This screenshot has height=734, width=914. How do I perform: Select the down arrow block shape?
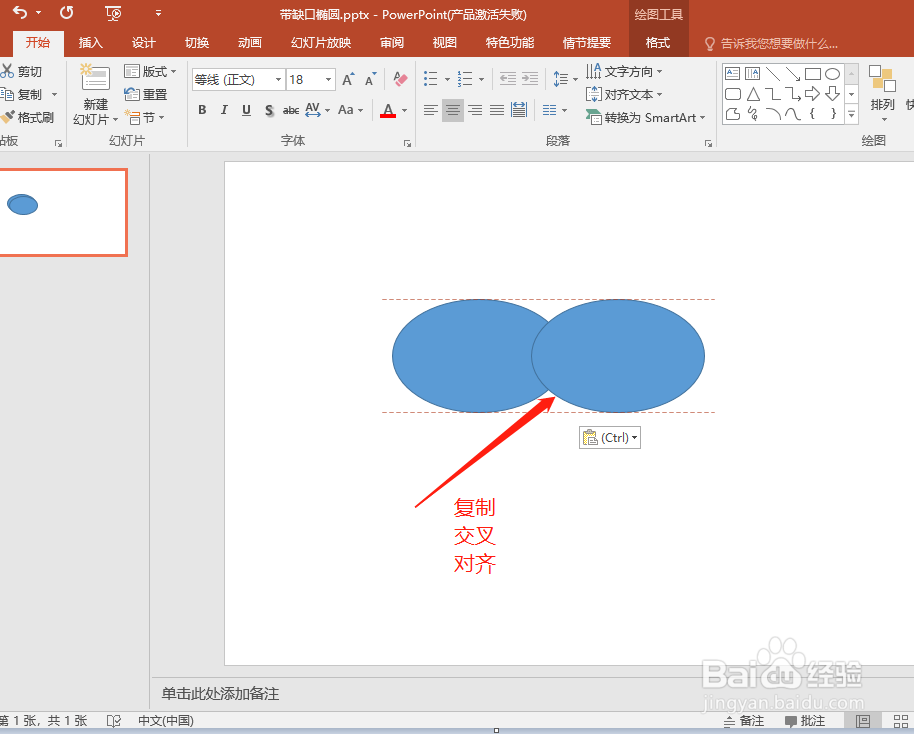pos(832,93)
